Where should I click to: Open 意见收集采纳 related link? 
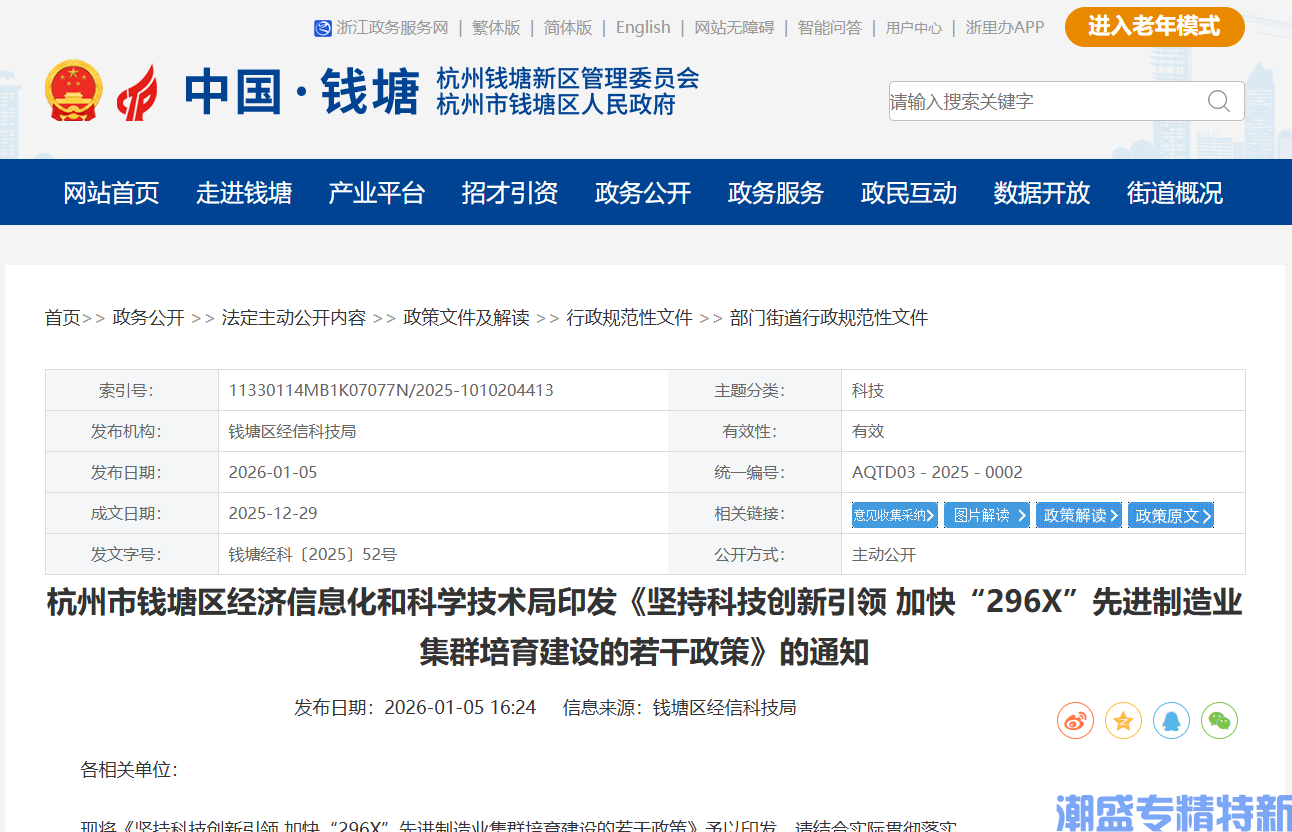(895, 515)
